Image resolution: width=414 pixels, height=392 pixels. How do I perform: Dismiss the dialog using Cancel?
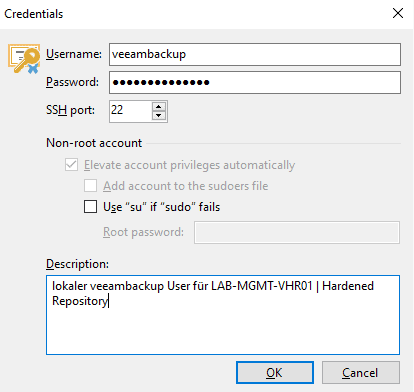(x=360, y=373)
